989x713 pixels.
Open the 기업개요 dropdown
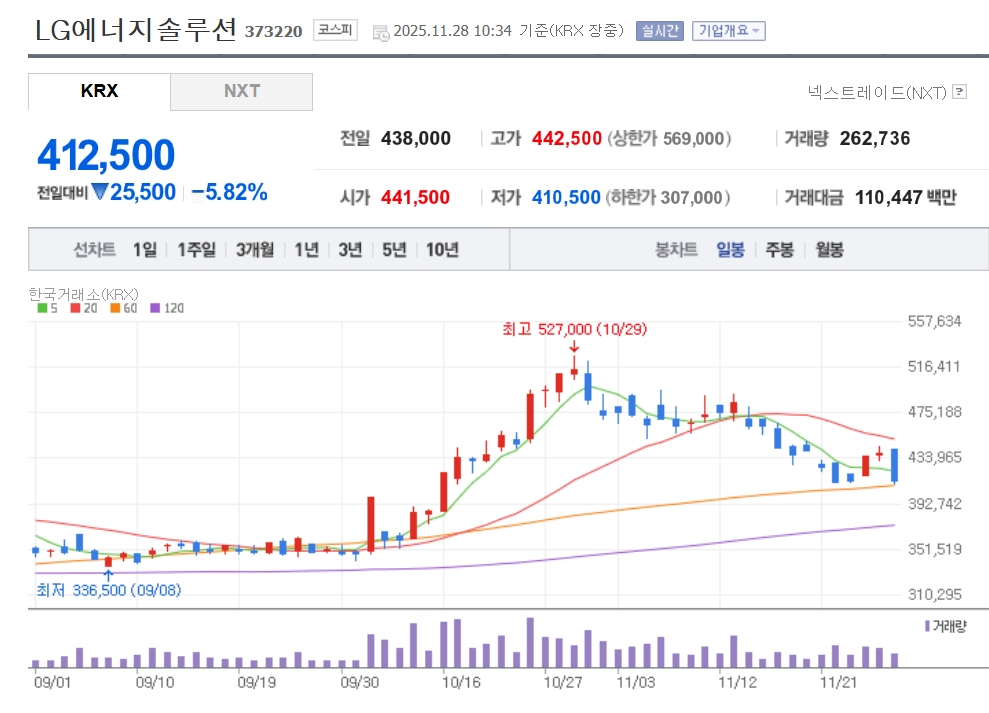click(729, 31)
